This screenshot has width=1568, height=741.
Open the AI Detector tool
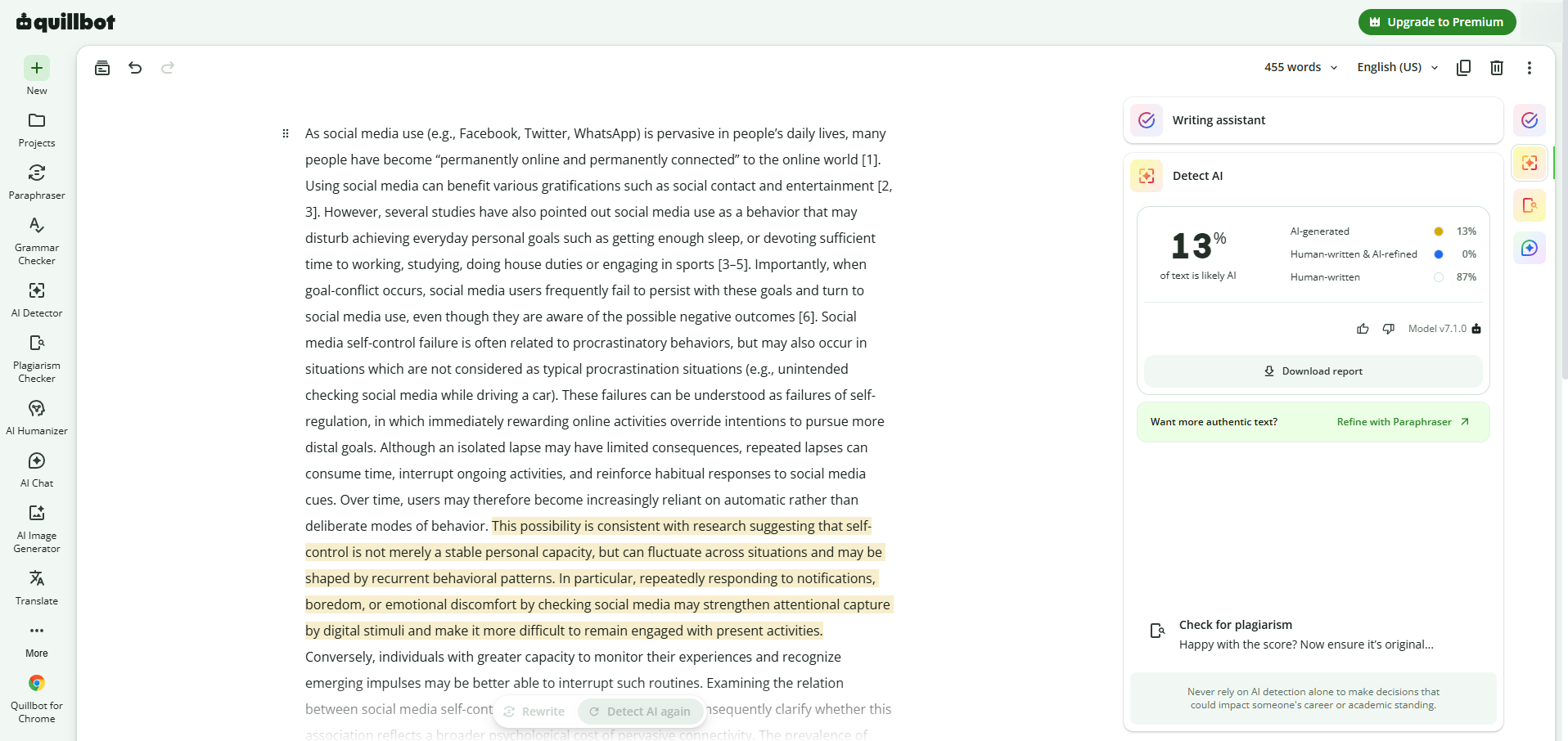(x=37, y=300)
